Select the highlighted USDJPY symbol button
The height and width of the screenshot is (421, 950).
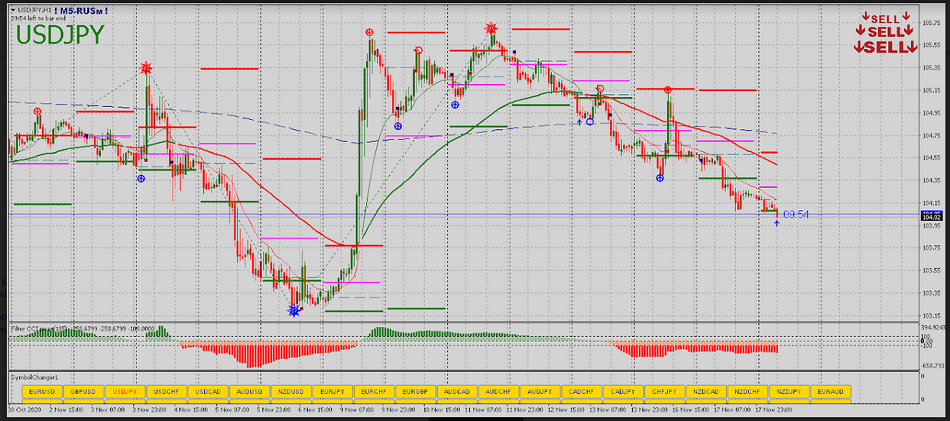[125, 392]
